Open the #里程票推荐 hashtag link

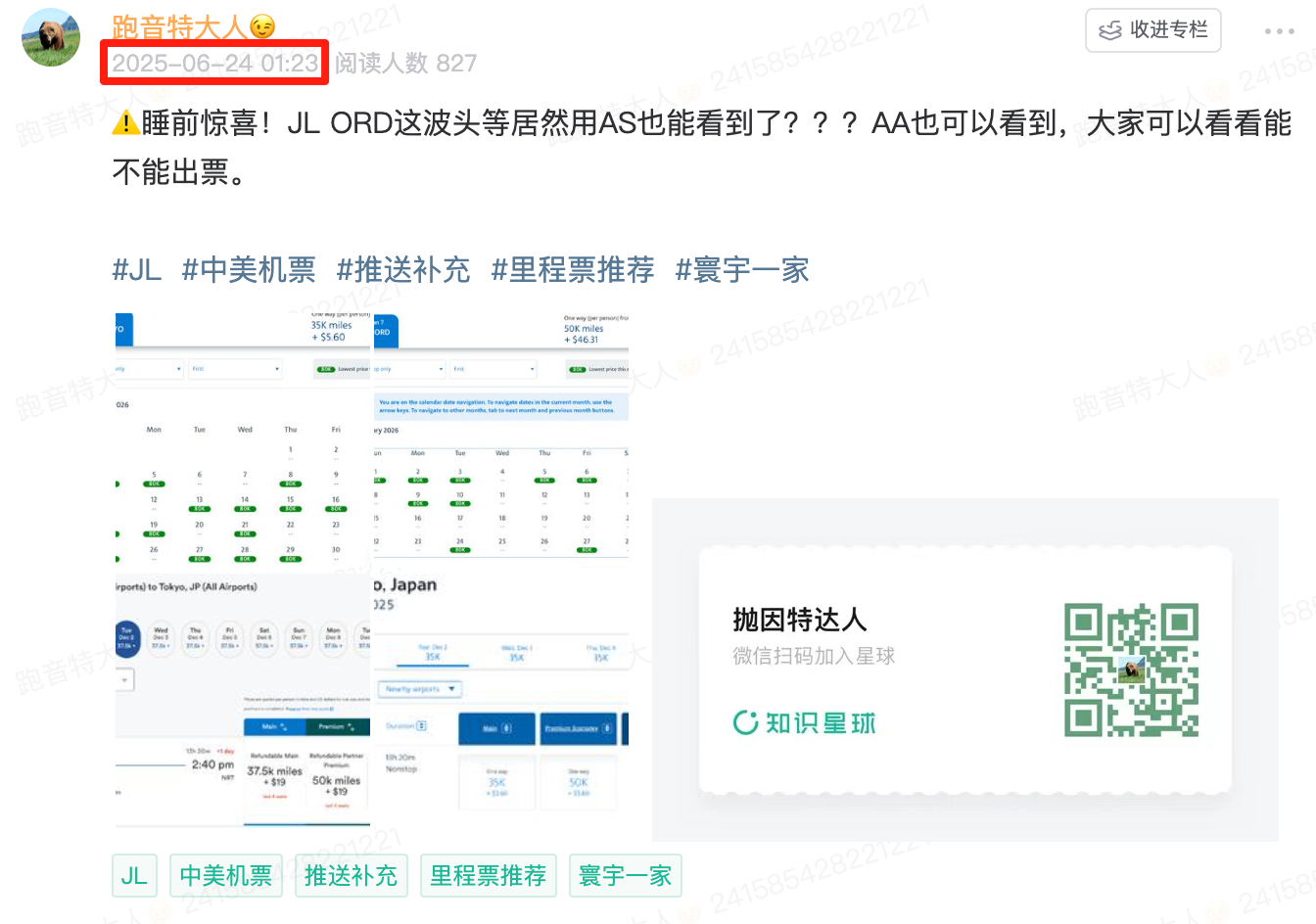pyautogui.click(x=573, y=270)
